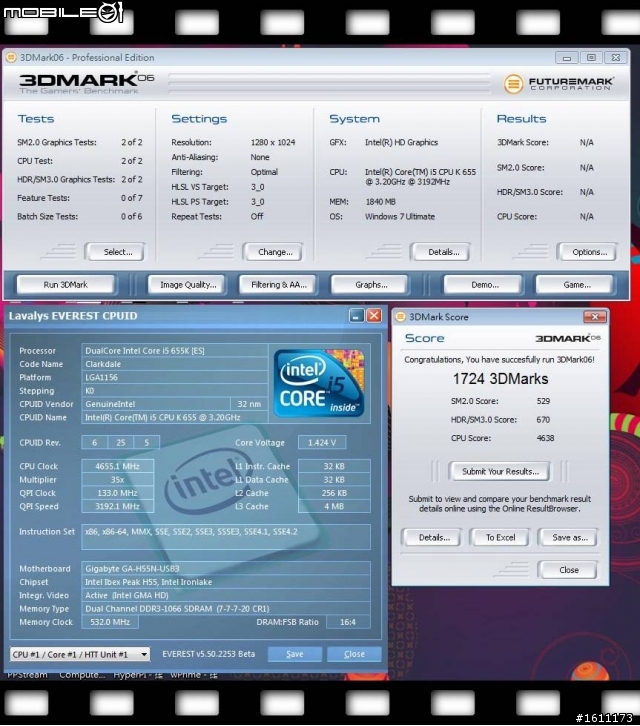640x726 pixels.
Task: Open CPU core selector dropdown
Action: coord(80,654)
